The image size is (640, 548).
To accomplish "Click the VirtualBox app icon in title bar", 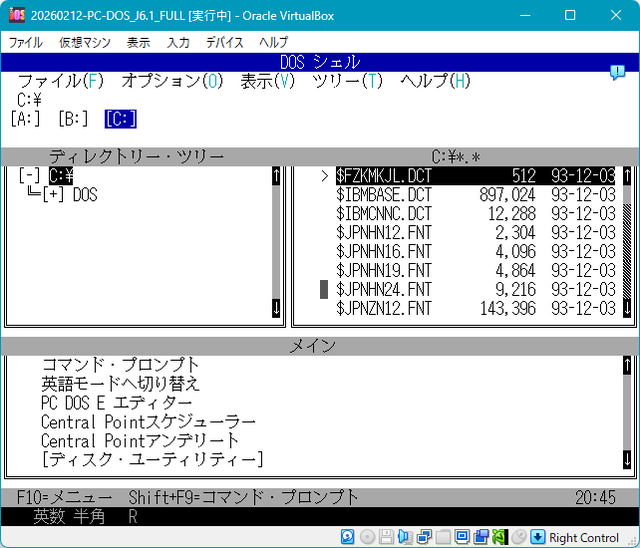I will pos(16,15).
